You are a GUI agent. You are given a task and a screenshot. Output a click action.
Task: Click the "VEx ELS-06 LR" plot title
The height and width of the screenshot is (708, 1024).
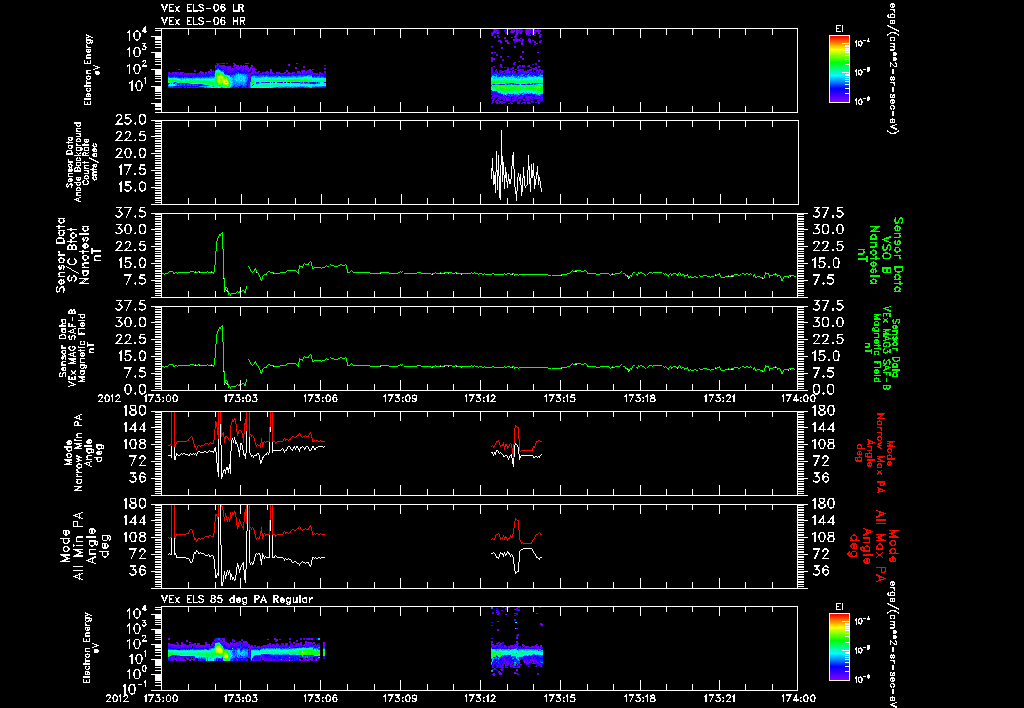[x=202, y=8]
